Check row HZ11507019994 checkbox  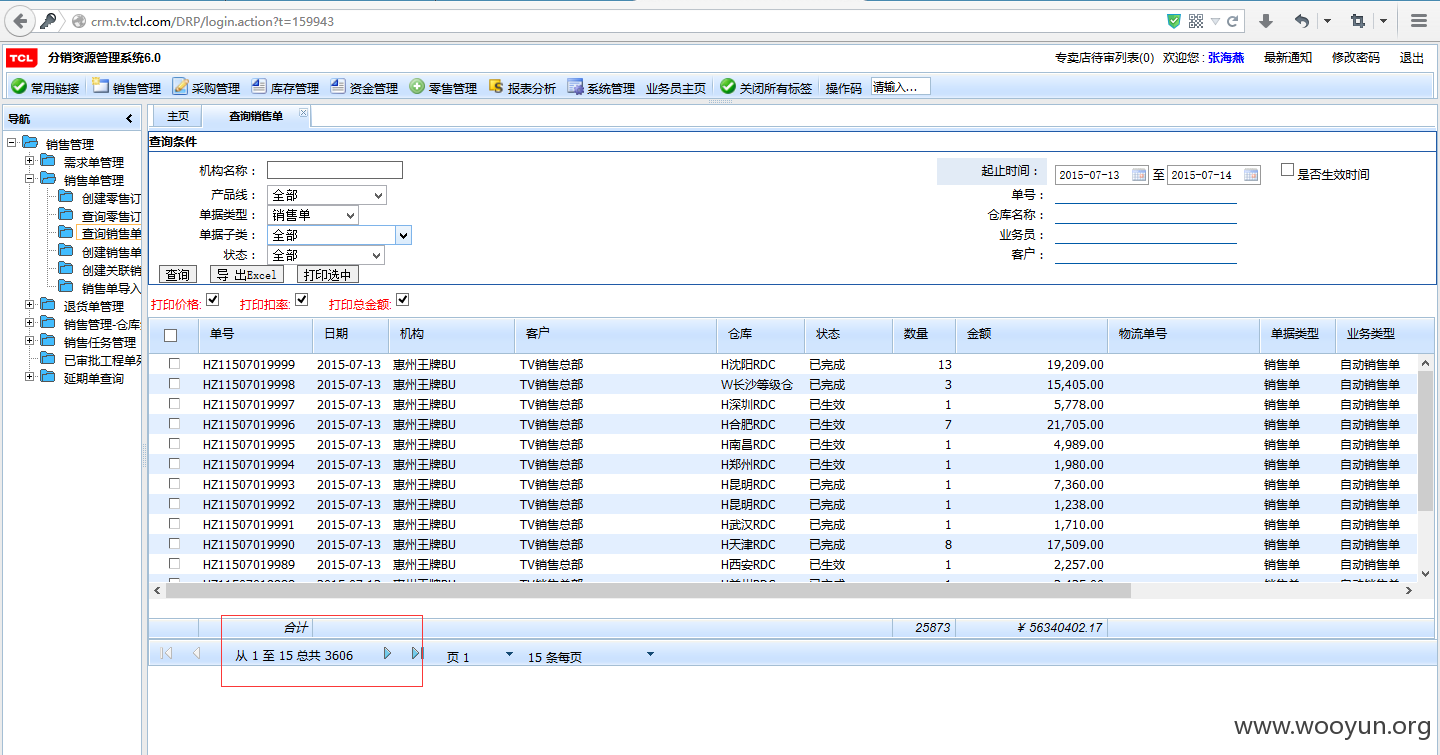pyautogui.click(x=174, y=464)
